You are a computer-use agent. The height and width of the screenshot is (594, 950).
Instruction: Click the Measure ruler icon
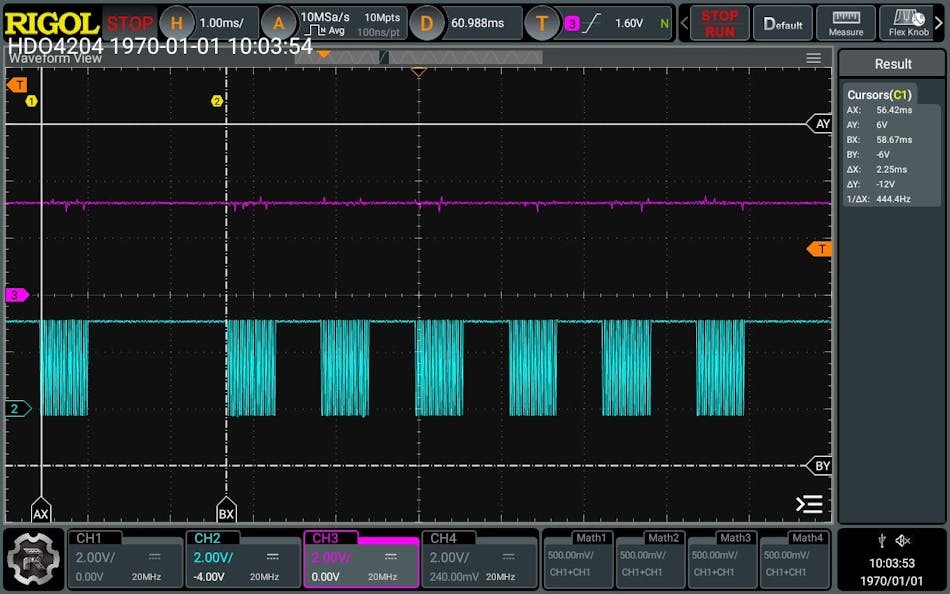tap(846, 23)
